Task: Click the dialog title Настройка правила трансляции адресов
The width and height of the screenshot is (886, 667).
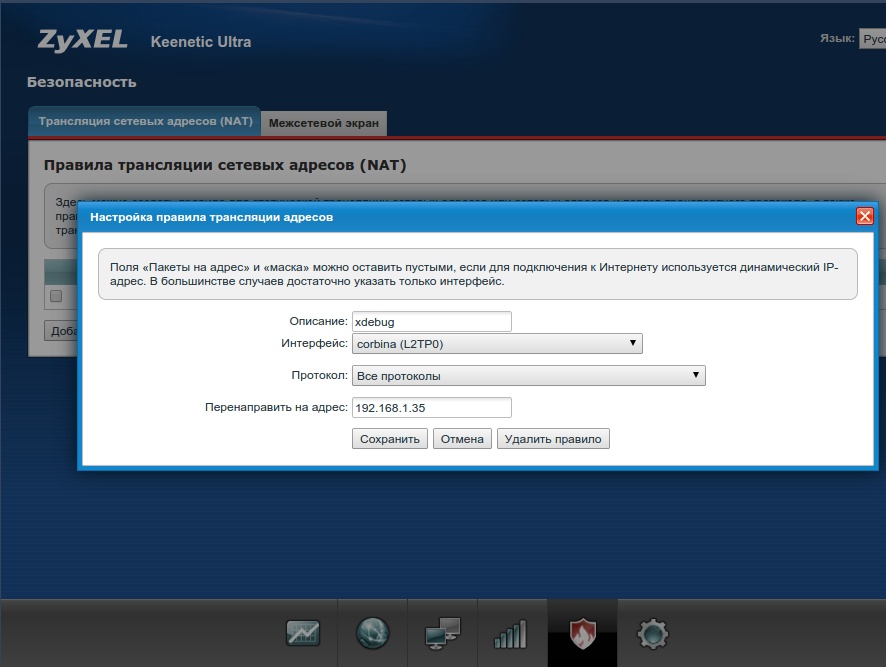Action: click(x=211, y=217)
